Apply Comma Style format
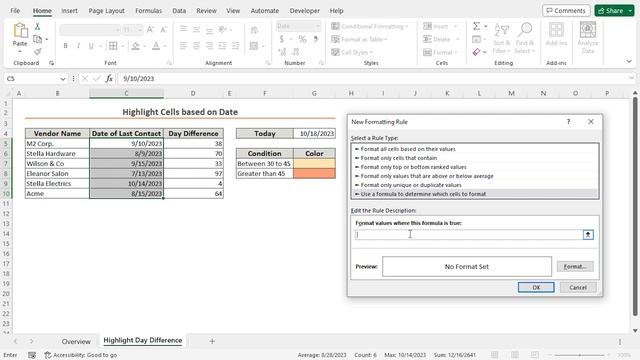Image resolution: width=640 pixels, height=360 pixels. point(316,39)
